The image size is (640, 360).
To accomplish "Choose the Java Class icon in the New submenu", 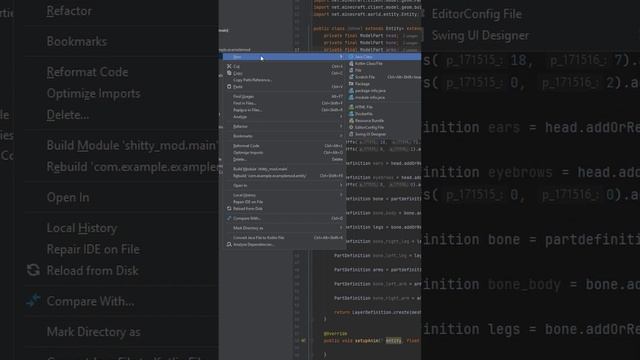I will tap(351, 57).
